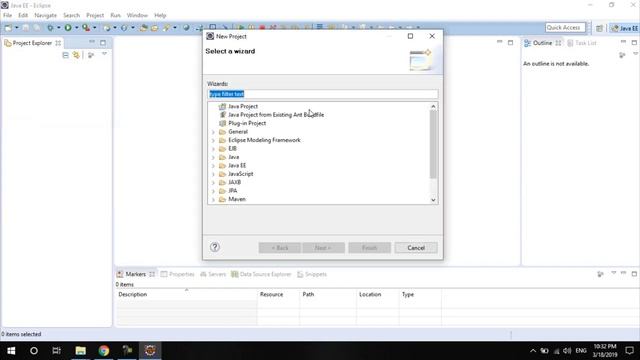Click the Cancel button in dialog
Viewport: 640px width, 360px height.
tap(416, 248)
